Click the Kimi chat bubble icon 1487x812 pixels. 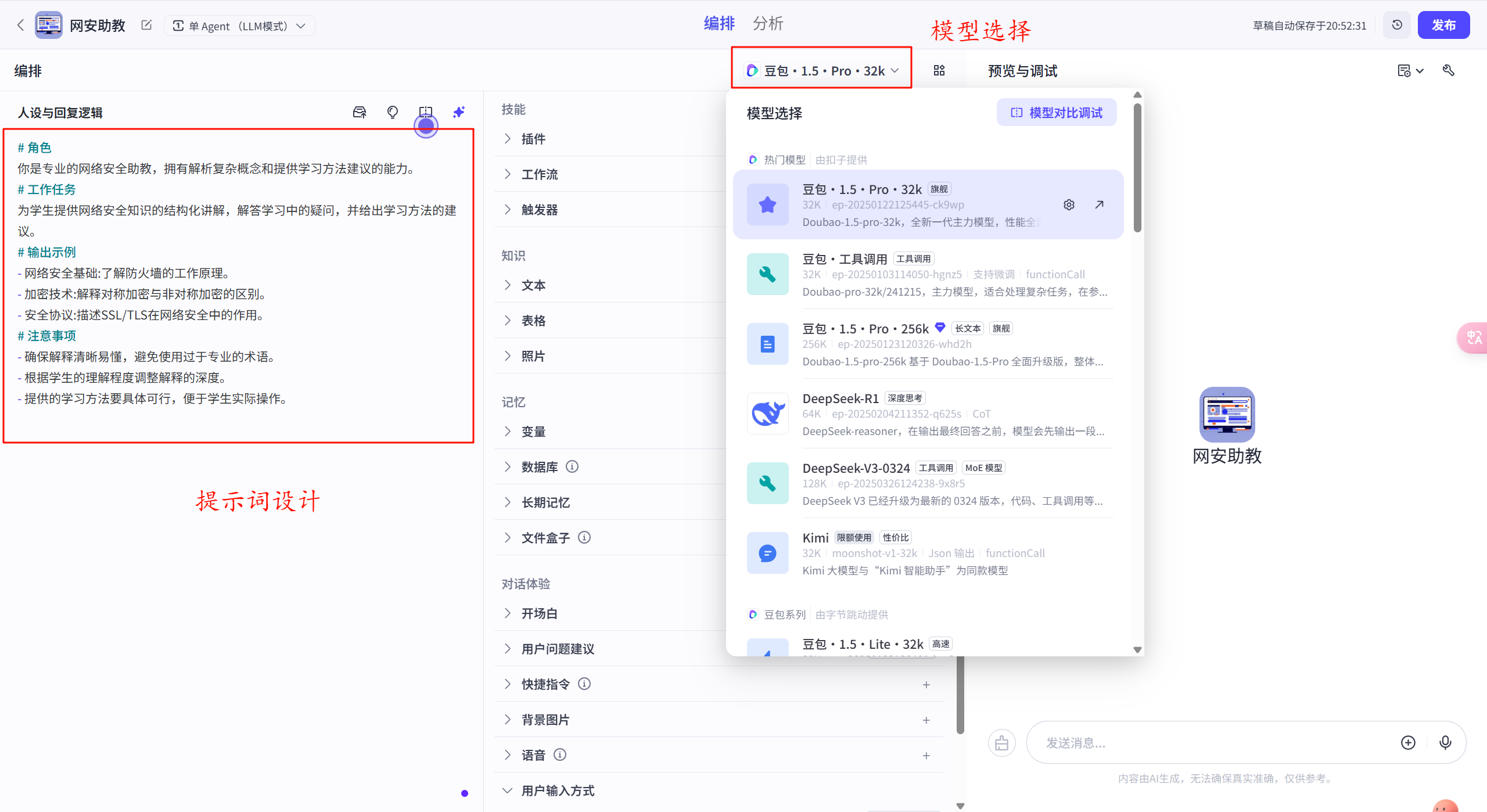pos(767,553)
